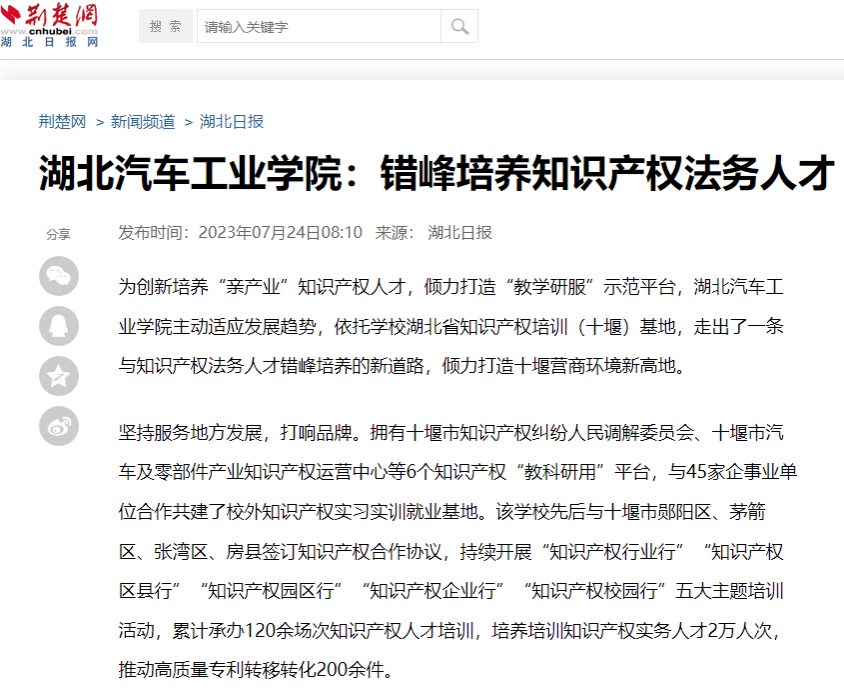Go to 新闻频道 breadcrumb link
This screenshot has height=697, width=844.
143,121
